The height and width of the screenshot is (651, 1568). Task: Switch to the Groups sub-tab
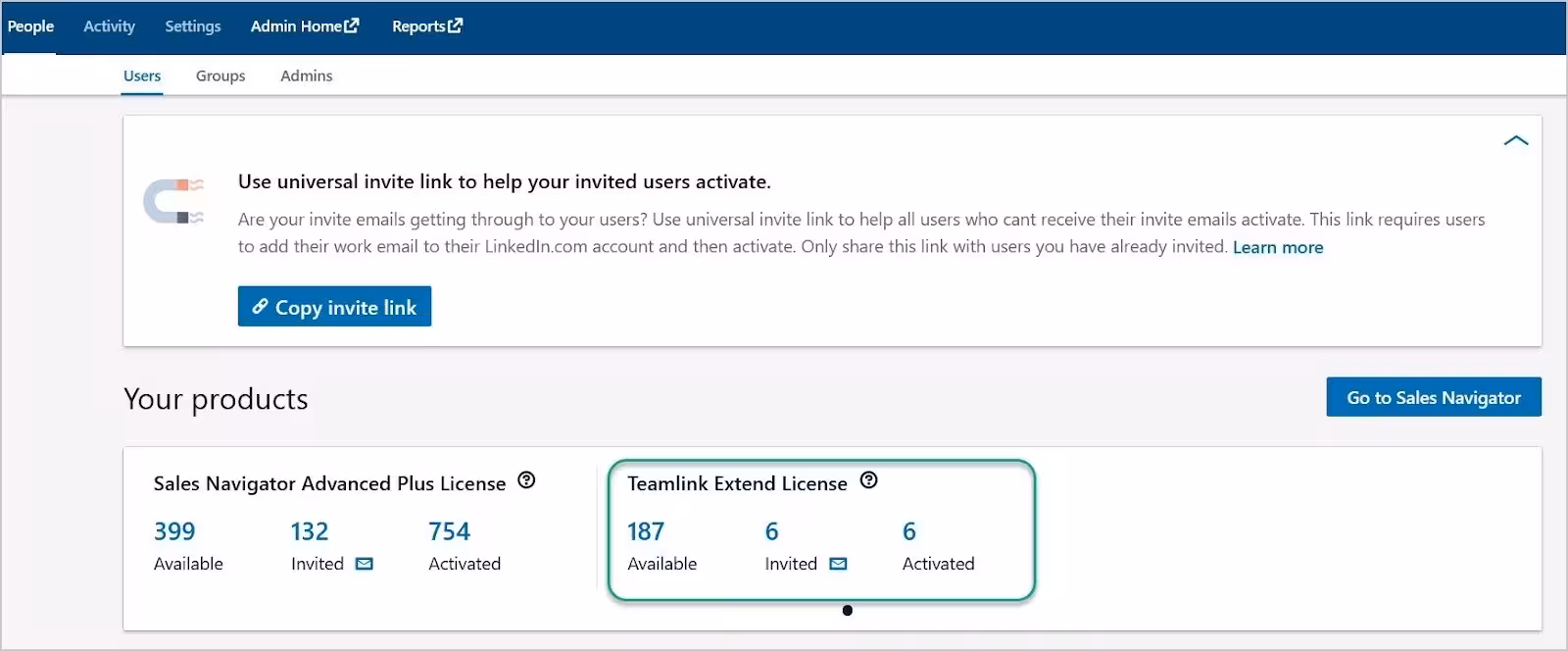(220, 75)
